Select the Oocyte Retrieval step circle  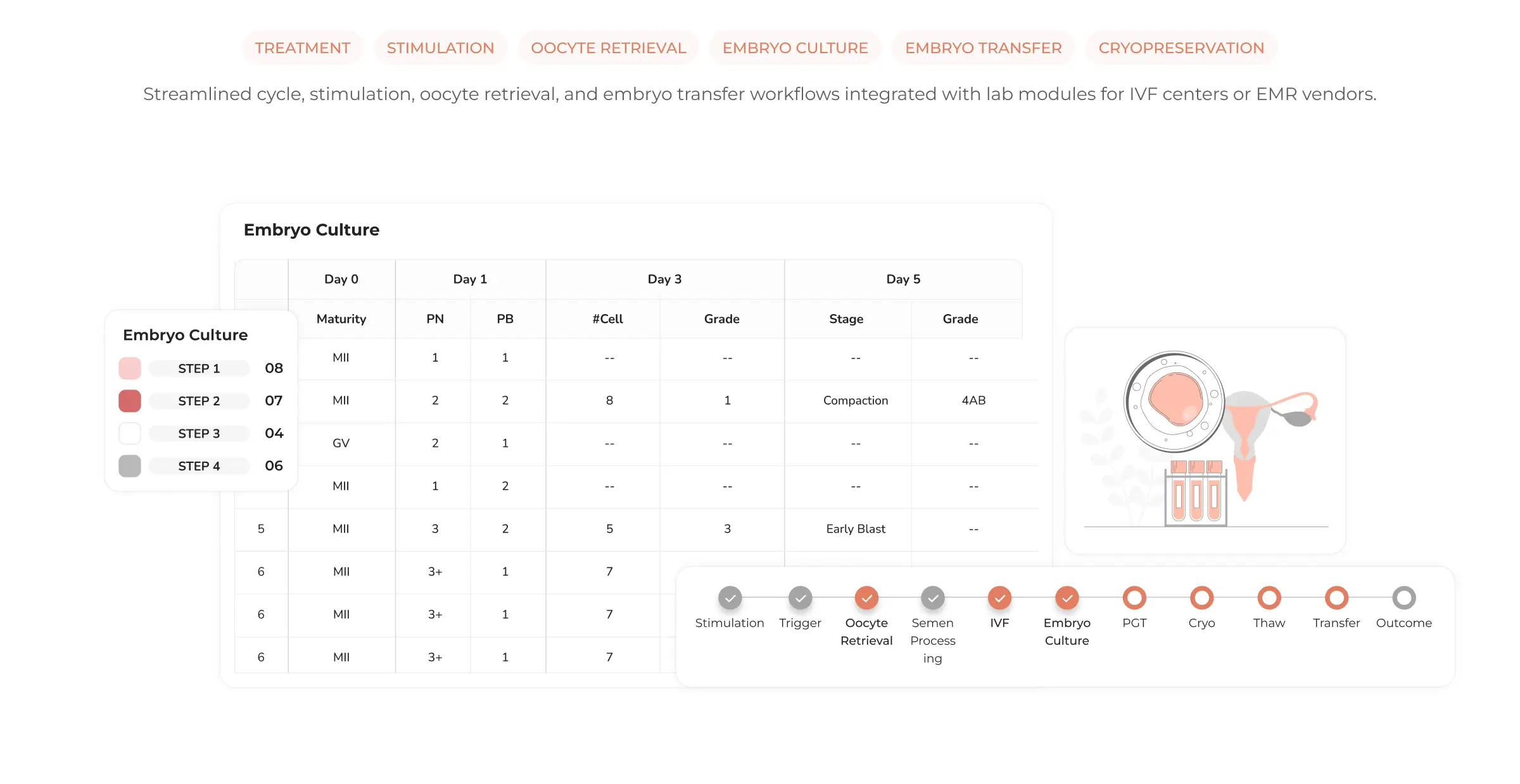[x=866, y=597]
